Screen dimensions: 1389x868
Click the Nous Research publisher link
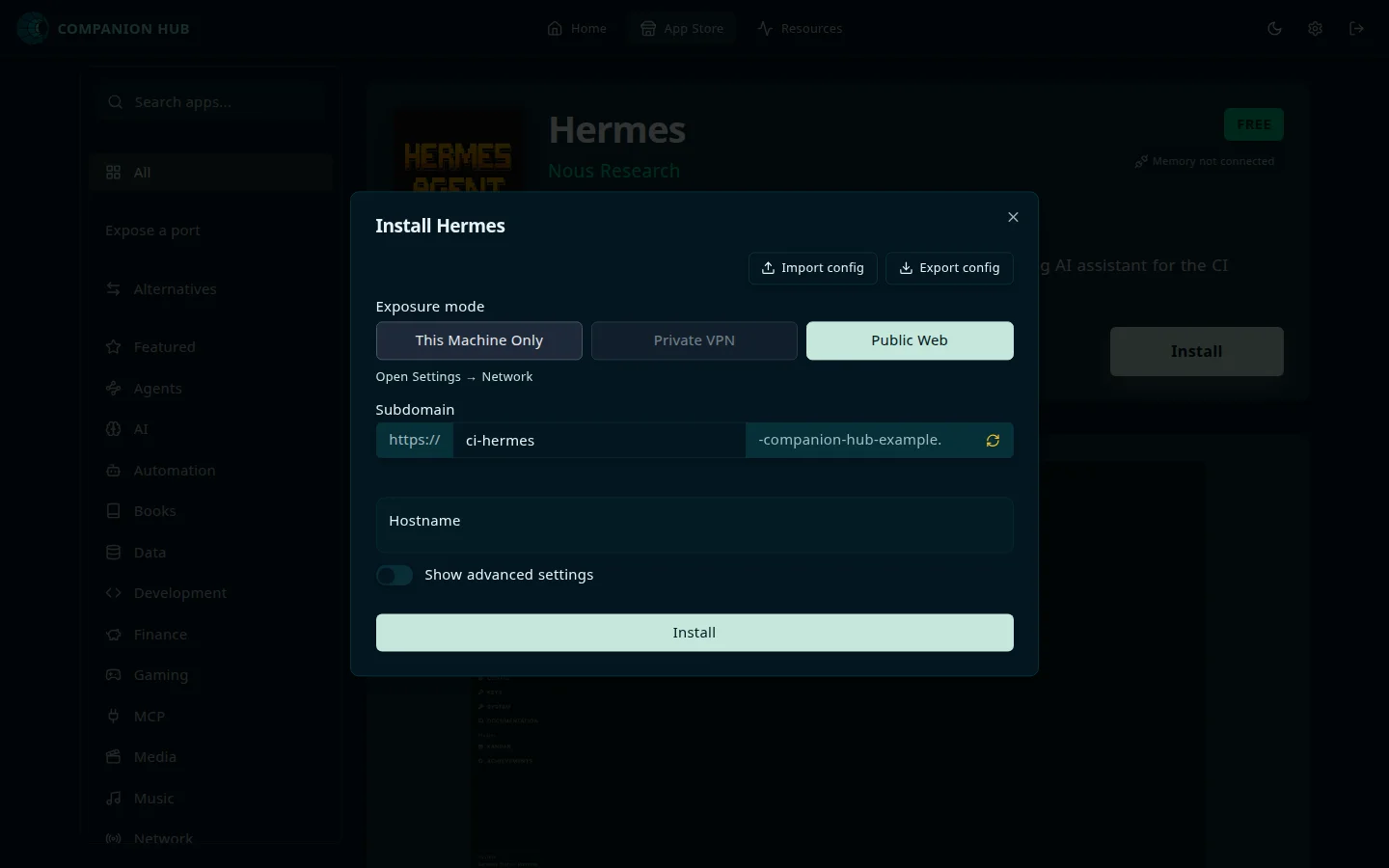tap(613, 171)
